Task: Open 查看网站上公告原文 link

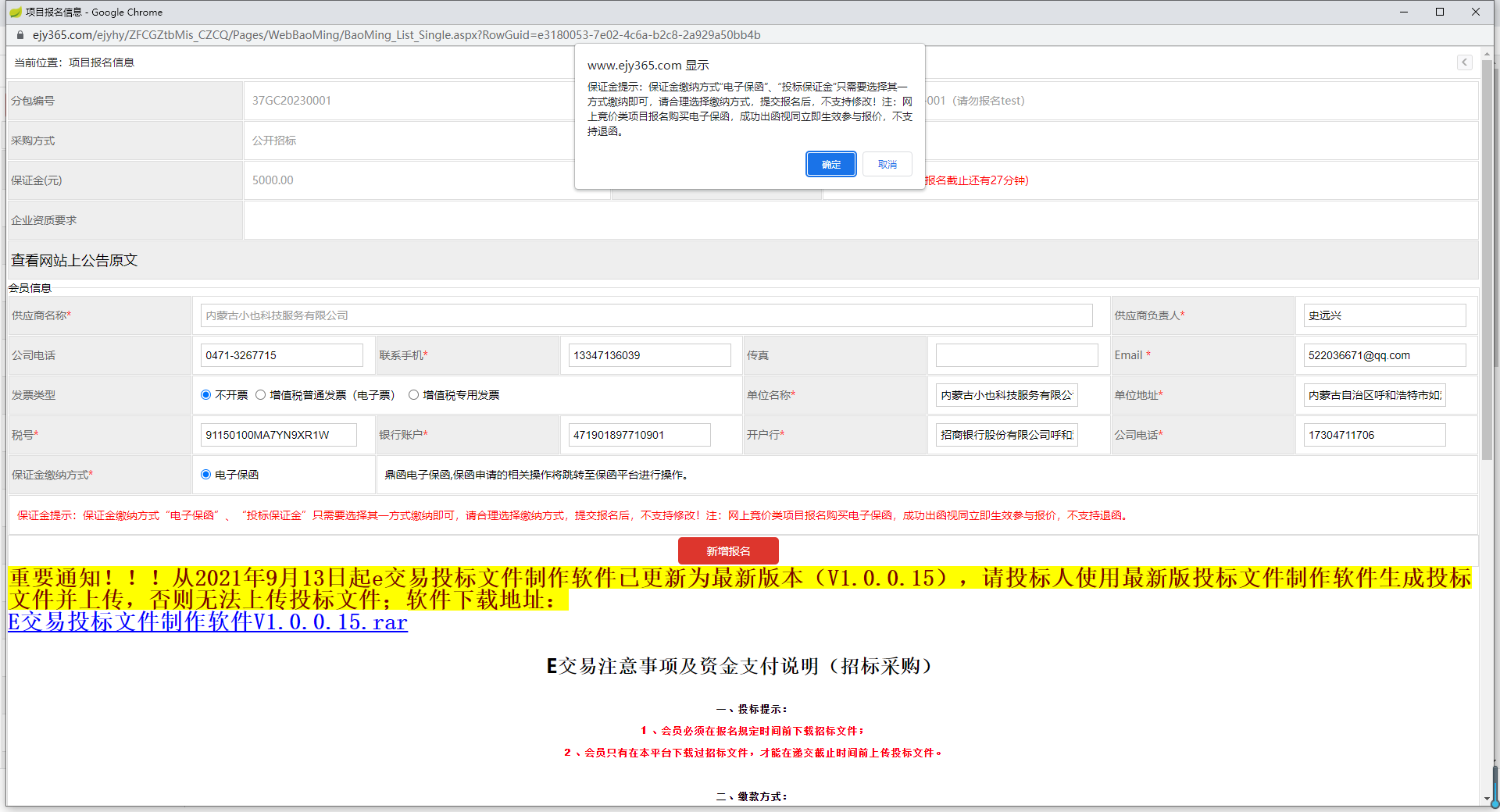Action: pos(74,260)
